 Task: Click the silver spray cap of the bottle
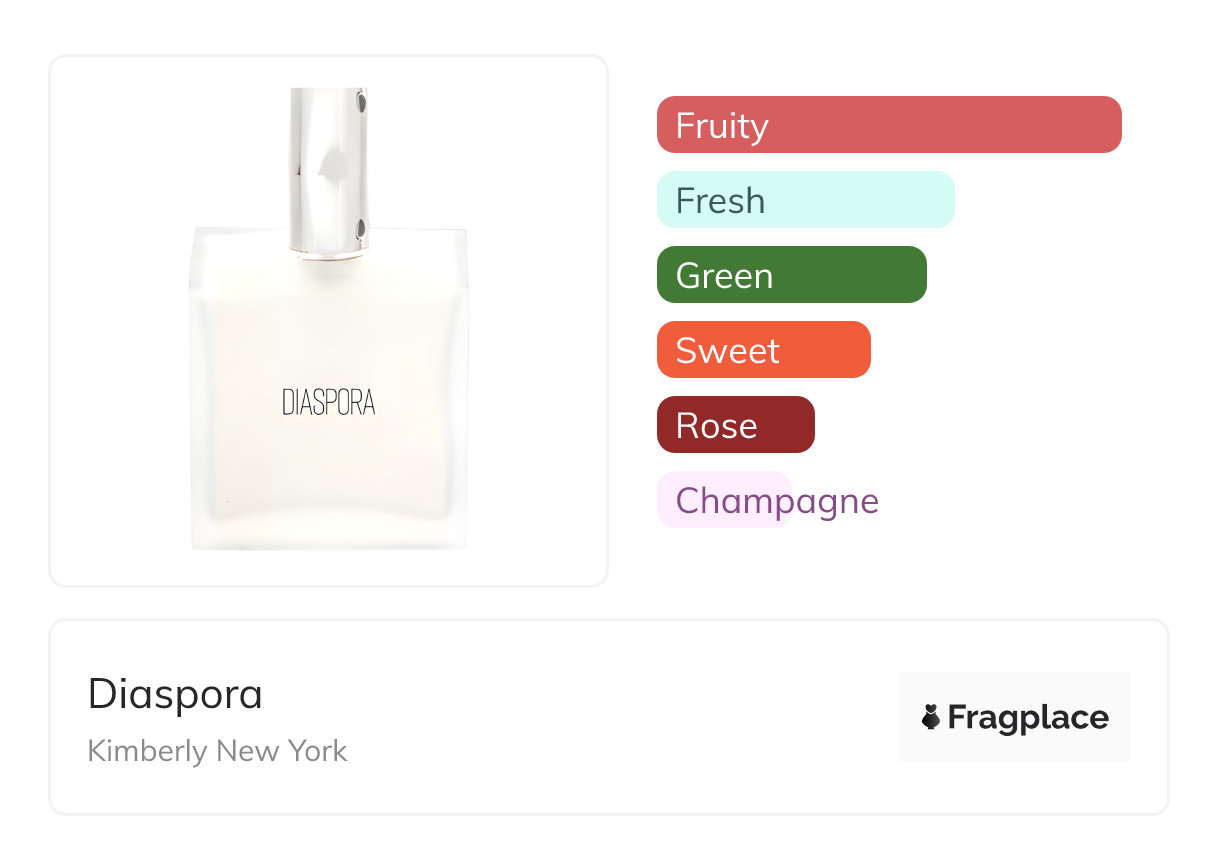328,170
